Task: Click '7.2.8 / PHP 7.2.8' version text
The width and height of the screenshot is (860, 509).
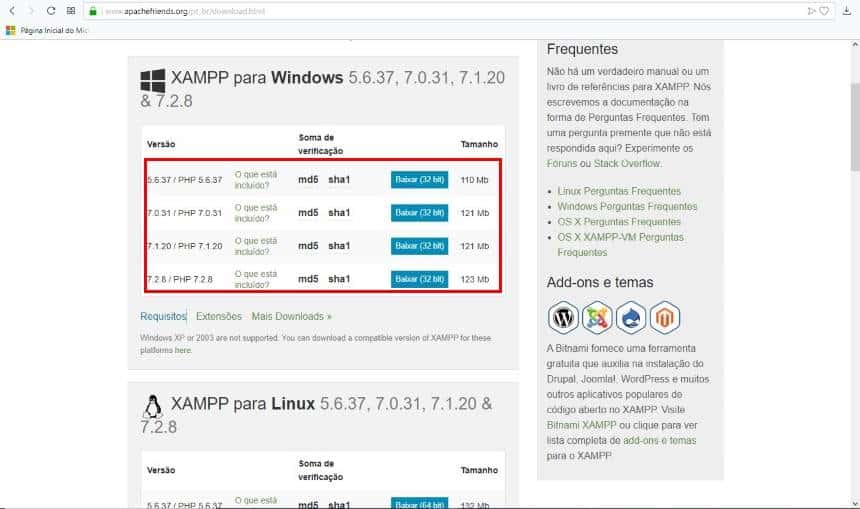Action: point(180,279)
